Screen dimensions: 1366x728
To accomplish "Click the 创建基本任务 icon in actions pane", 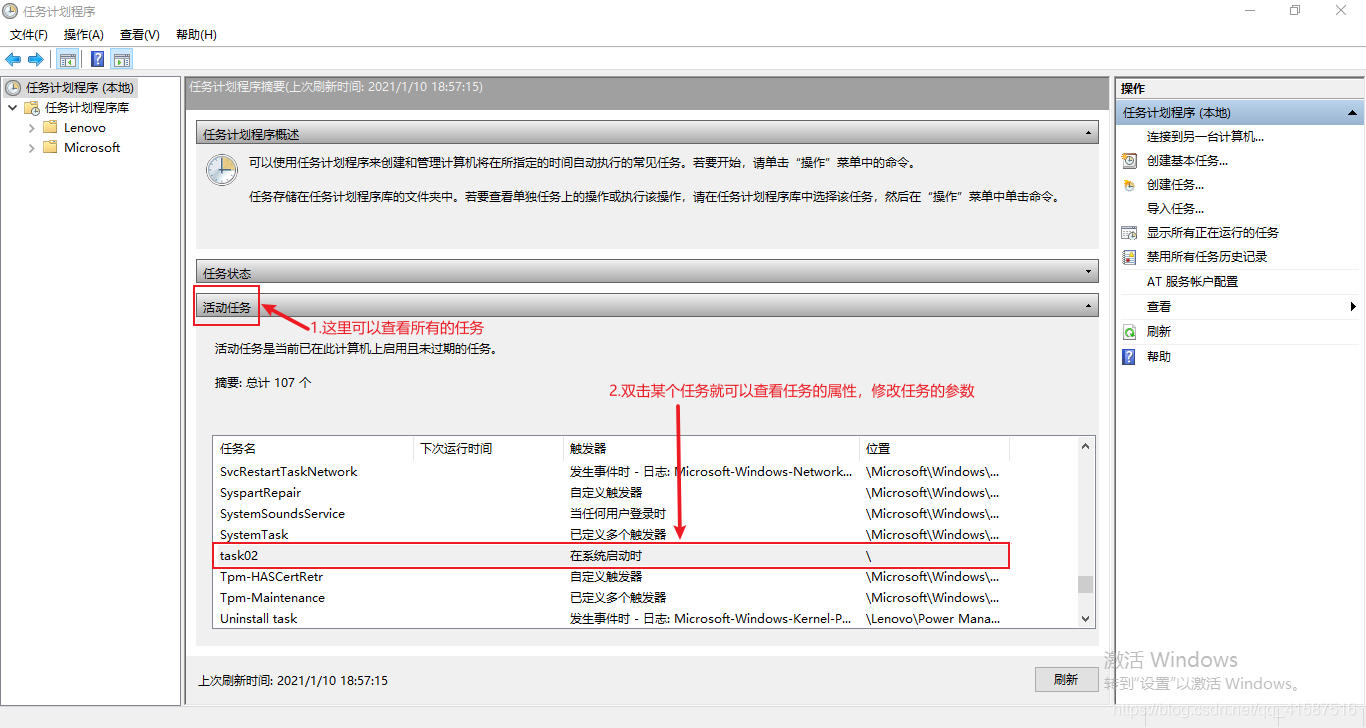I will pos(1129,160).
